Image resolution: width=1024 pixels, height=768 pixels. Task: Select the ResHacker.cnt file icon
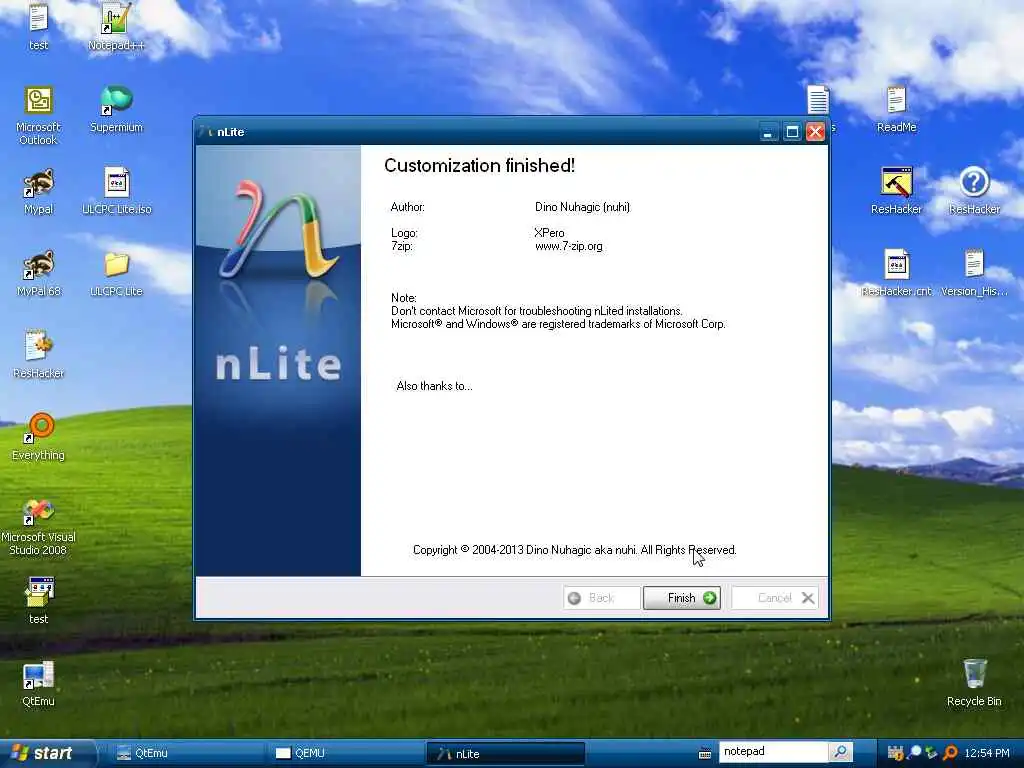pos(896,274)
